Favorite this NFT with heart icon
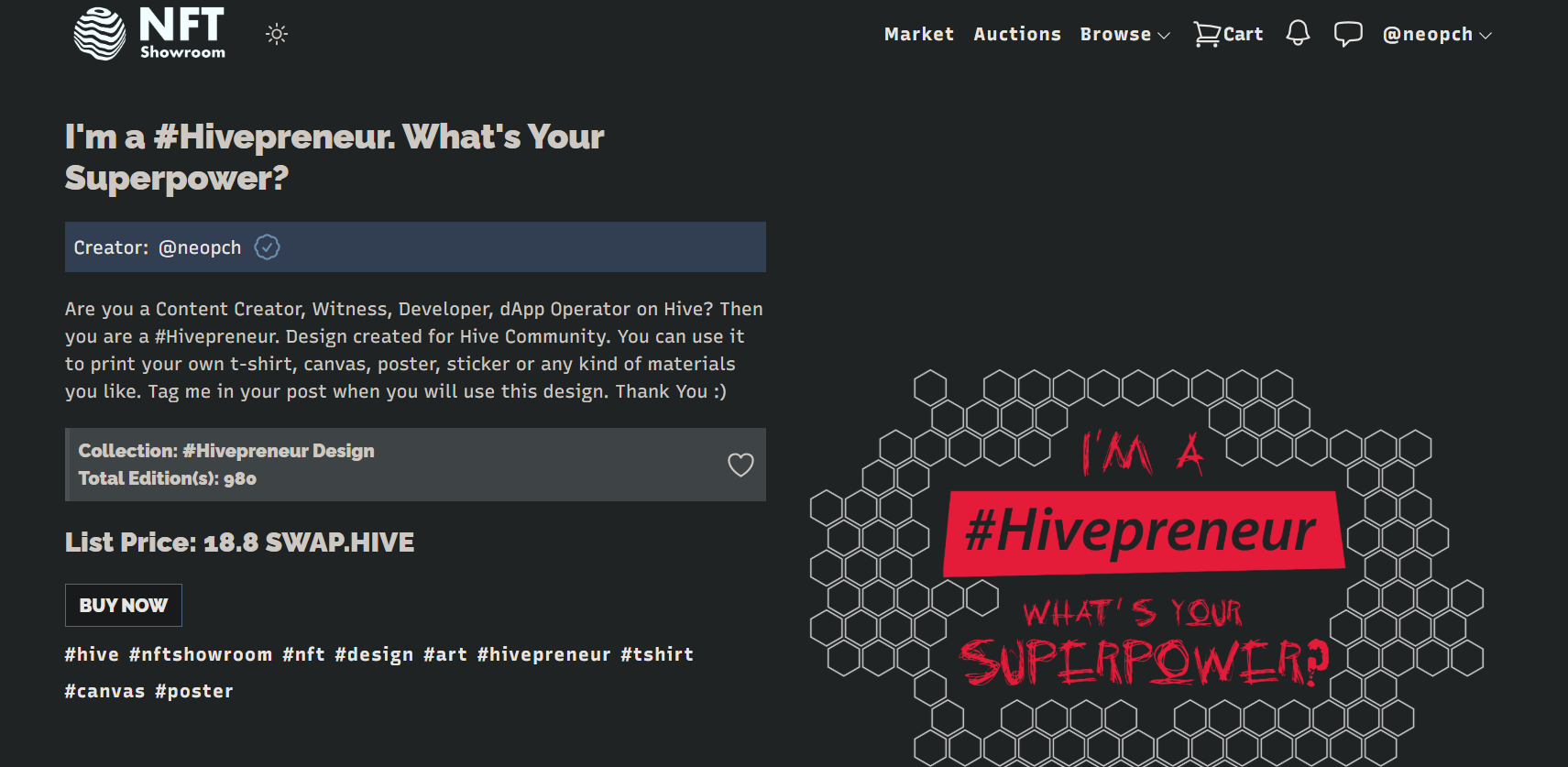This screenshot has height=767, width=1568. point(740,465)
